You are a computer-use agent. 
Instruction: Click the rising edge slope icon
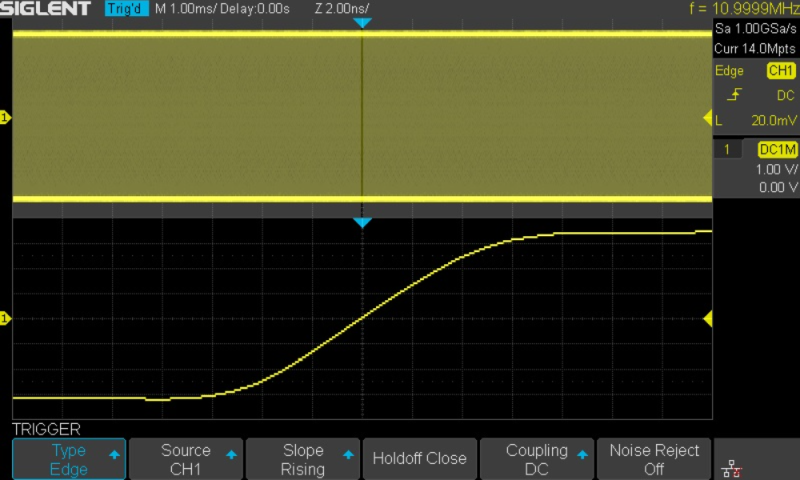pos(734,95)
